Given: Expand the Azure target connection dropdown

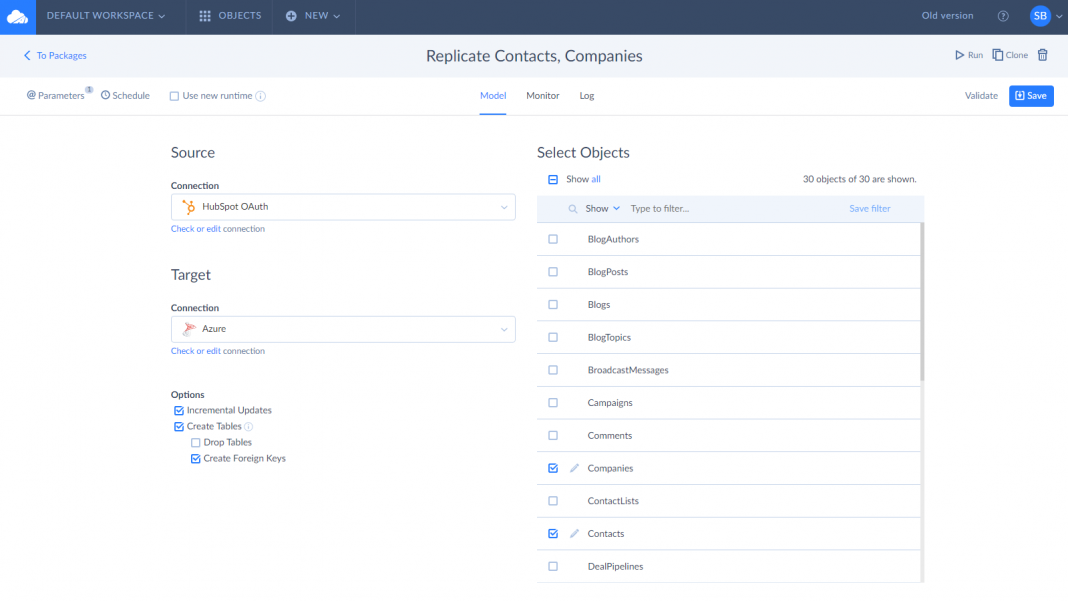Looking at the screenshot, I should 343,329.
